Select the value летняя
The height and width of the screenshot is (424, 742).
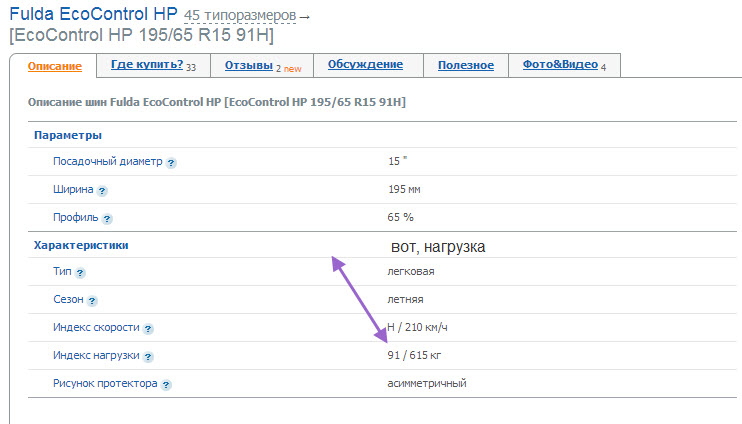[406, 299]
